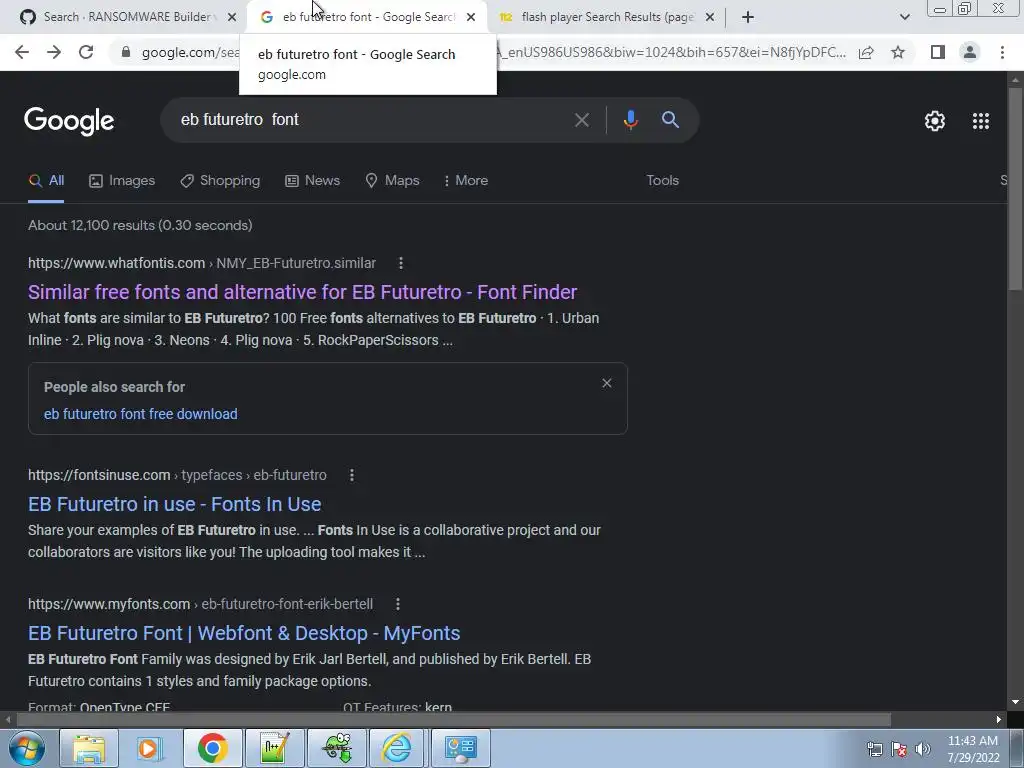
Task: Open options for fontsinuse.com result
Action: (352, 475)
